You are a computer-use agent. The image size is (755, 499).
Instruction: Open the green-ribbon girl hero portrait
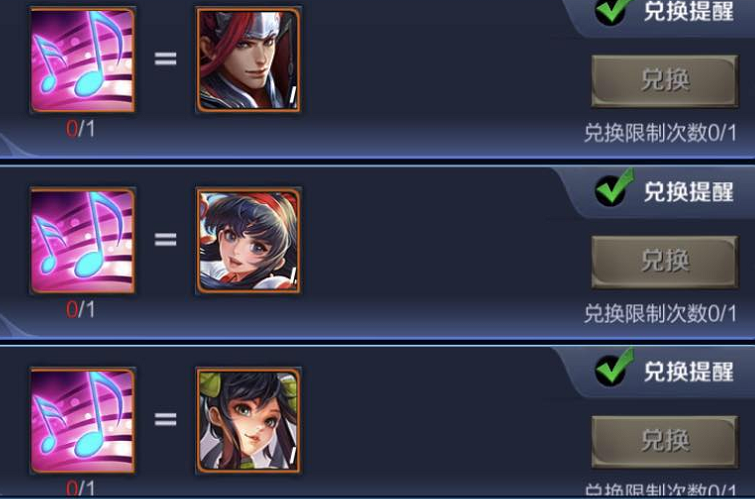pos(248,420)
